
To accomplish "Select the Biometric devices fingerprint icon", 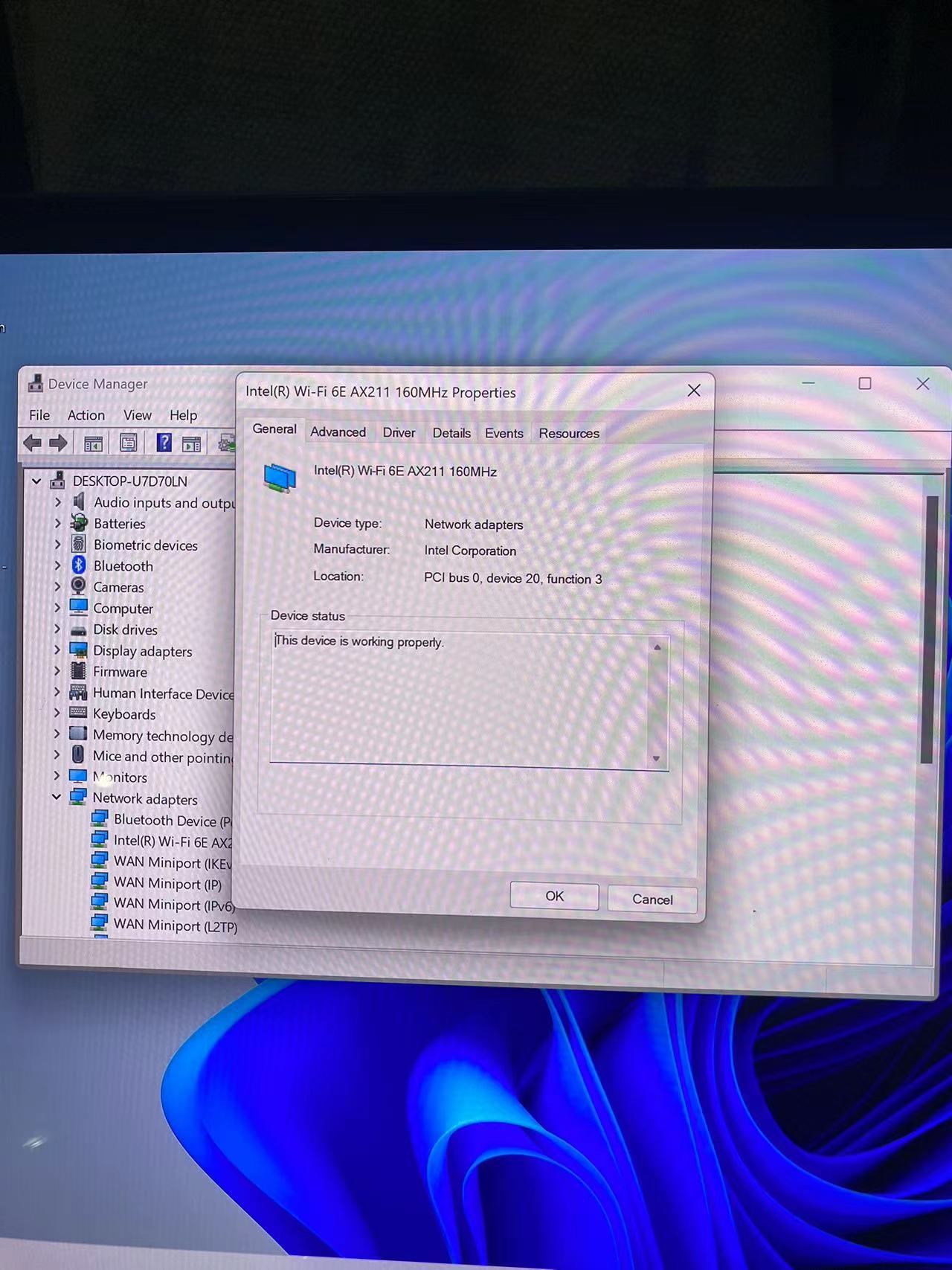I will 79,544.
